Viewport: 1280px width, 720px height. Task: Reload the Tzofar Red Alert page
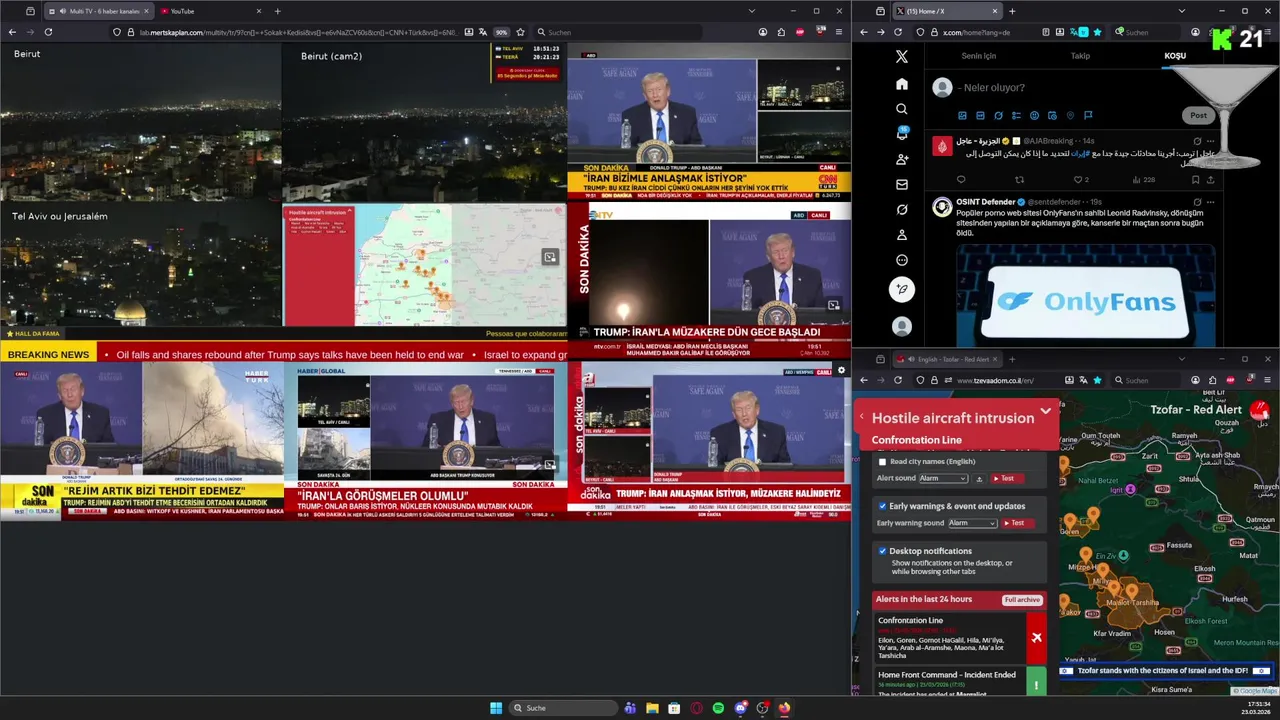point(898,380)
